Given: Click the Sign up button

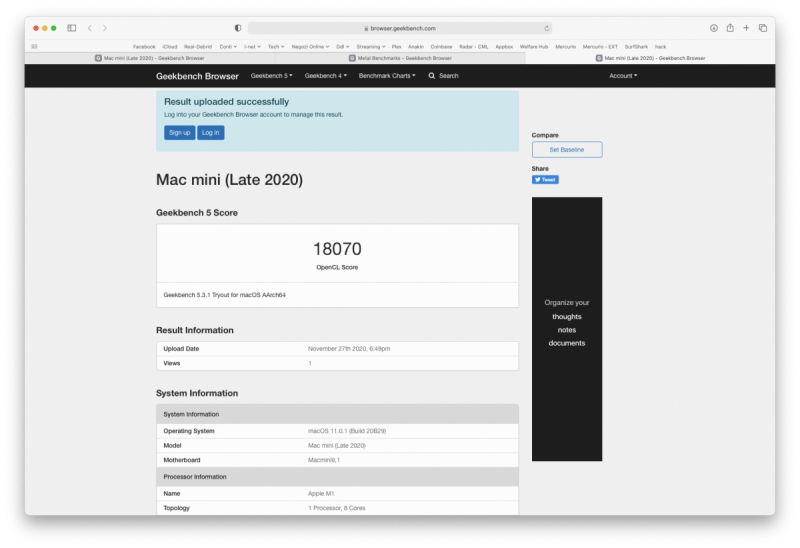Looking at the screenshot, I should 180,133.
